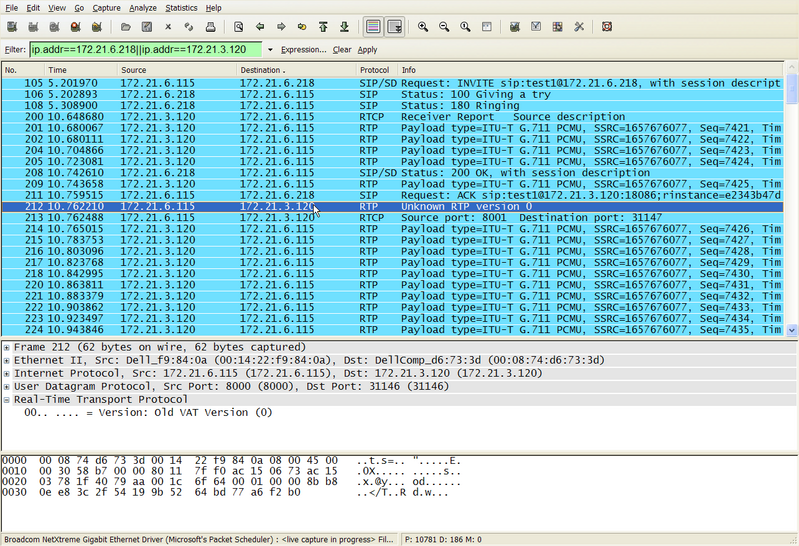This screenshot has height=546, width=799.
Task: Click the find packet icon
Action: coord(238,27)
